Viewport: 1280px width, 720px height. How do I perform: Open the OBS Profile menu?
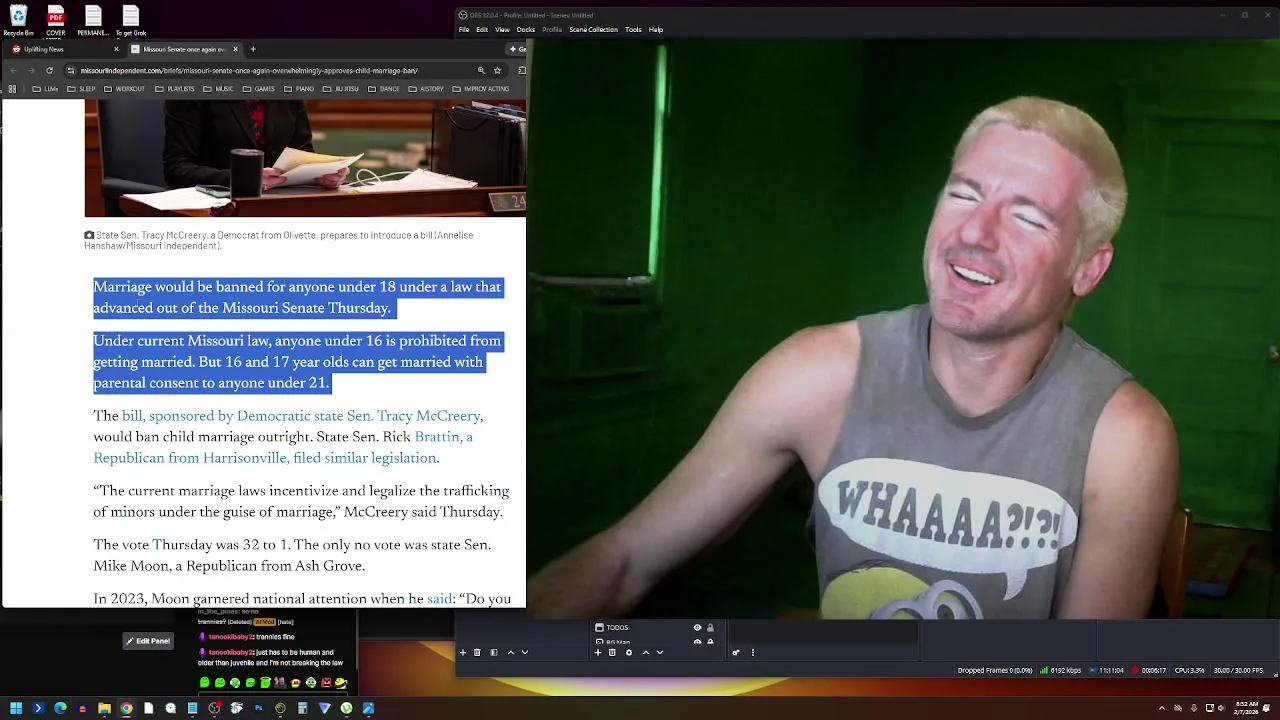552,30
